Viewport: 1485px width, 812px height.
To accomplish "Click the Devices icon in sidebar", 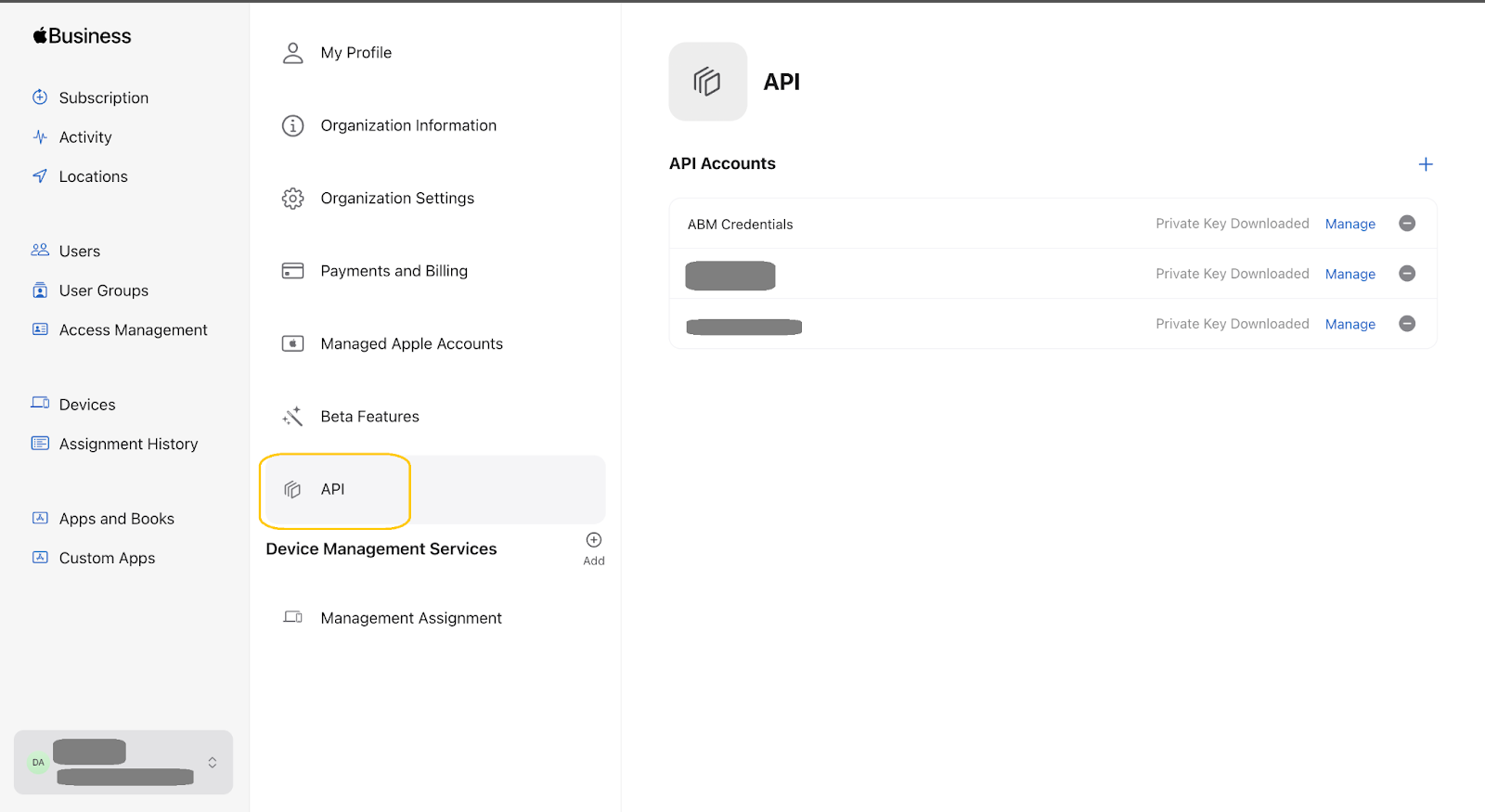I will coord(40,404).
